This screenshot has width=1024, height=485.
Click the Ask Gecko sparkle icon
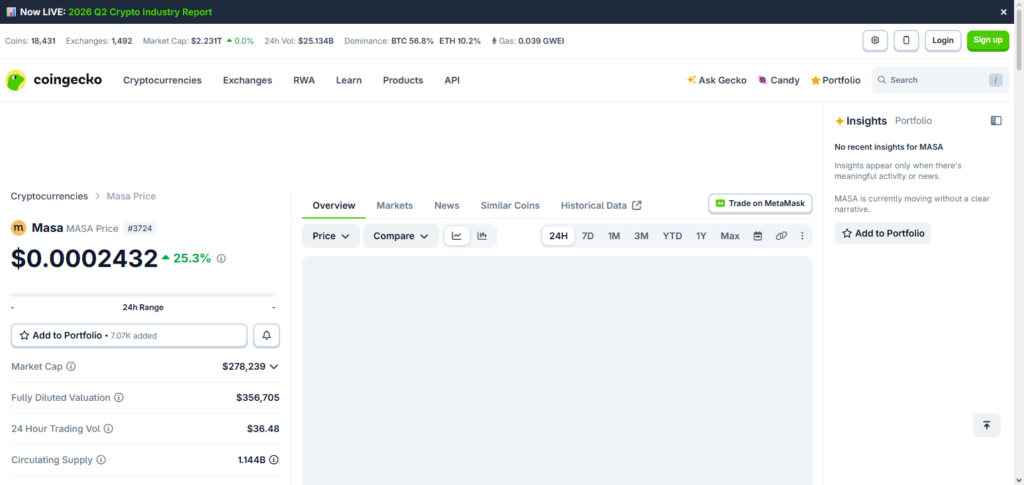(692, 80)
